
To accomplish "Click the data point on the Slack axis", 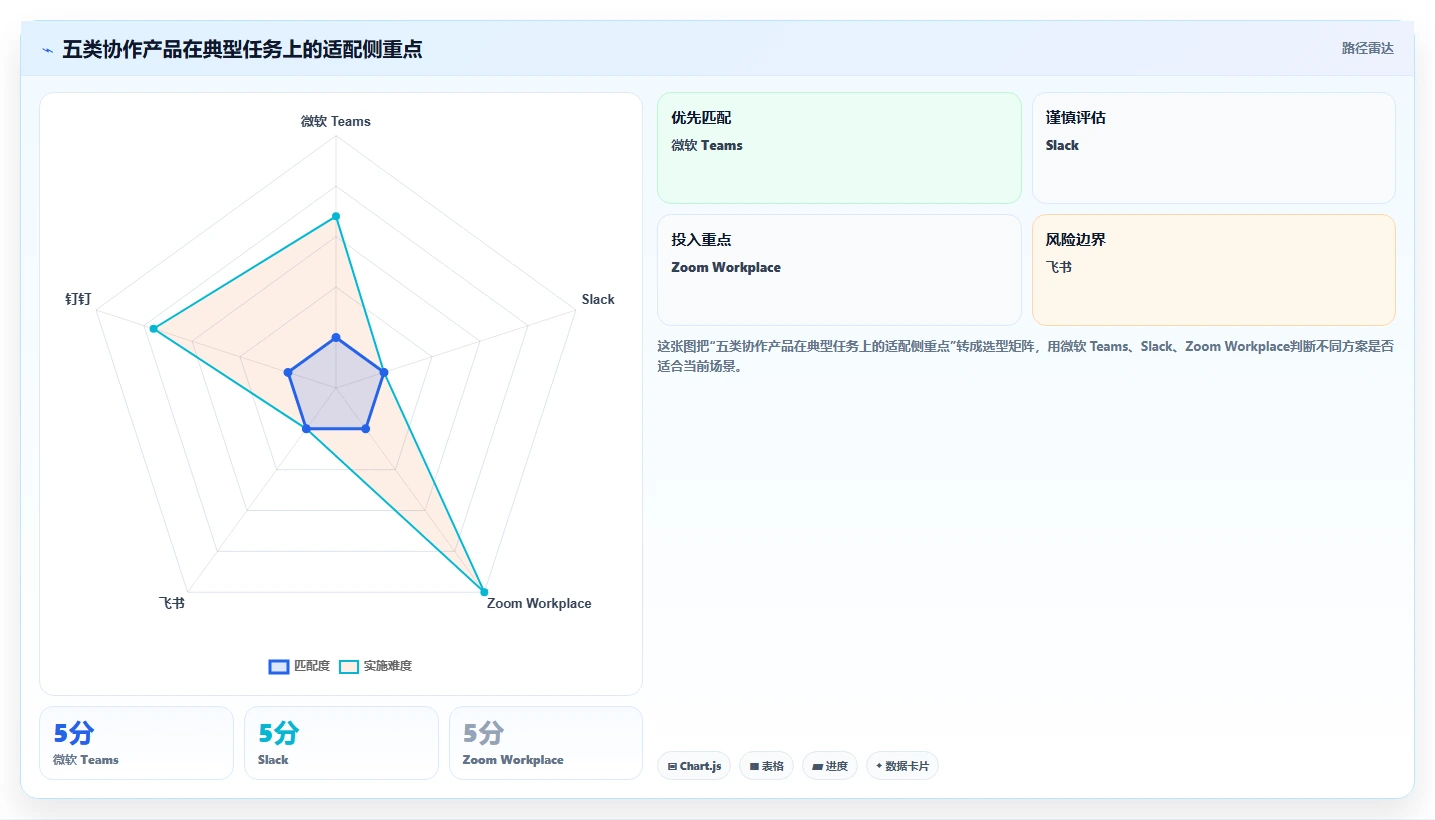I will 384,373.
